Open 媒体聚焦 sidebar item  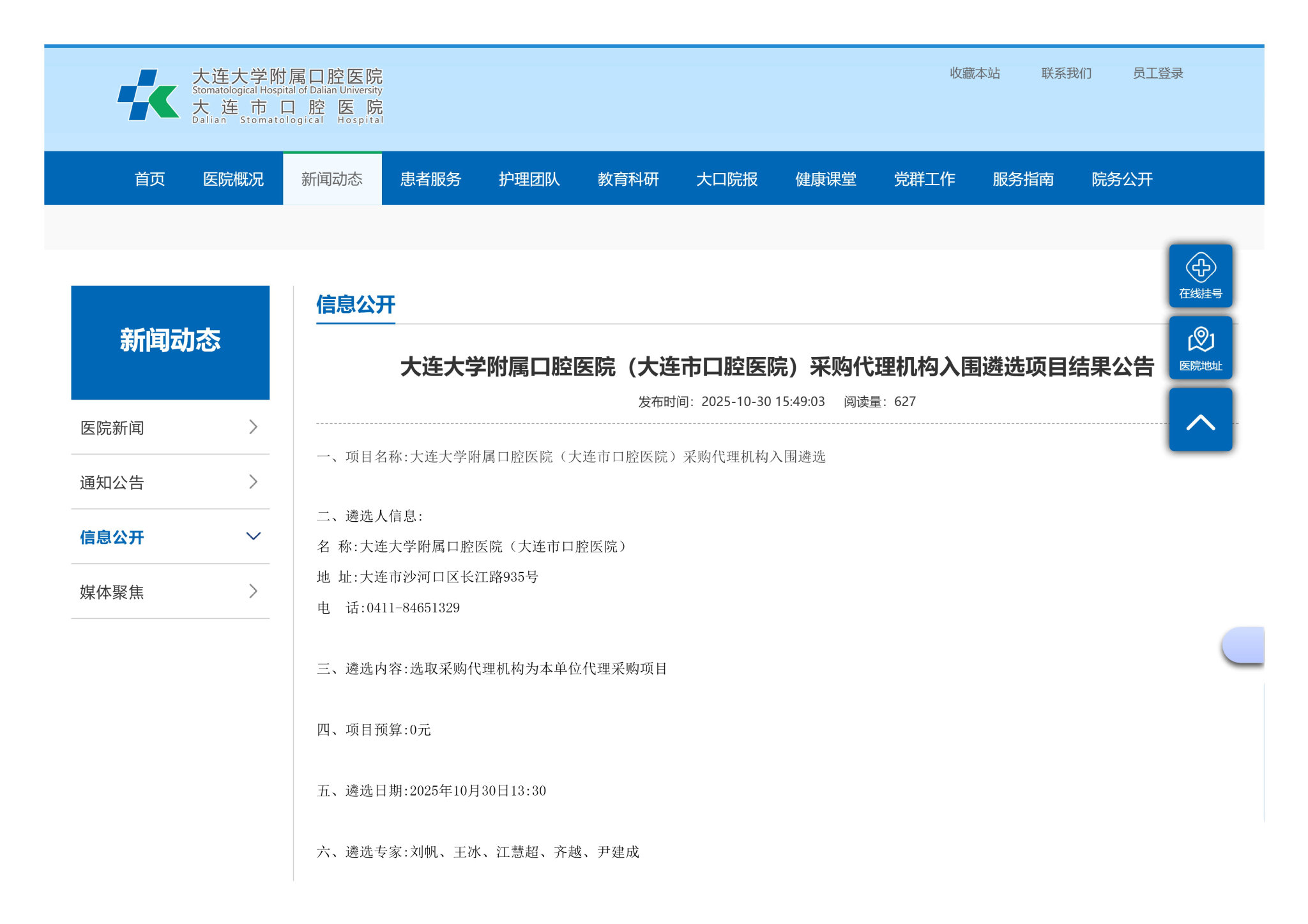(112, 592)
